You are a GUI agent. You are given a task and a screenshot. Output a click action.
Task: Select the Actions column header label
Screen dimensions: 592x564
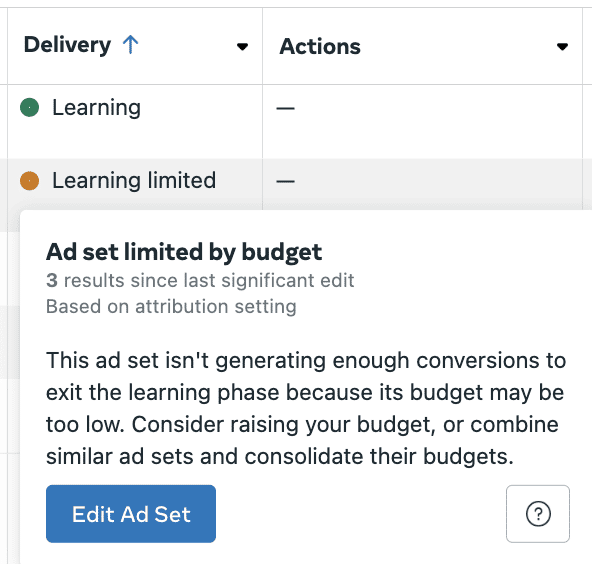[x=320, y=46]
